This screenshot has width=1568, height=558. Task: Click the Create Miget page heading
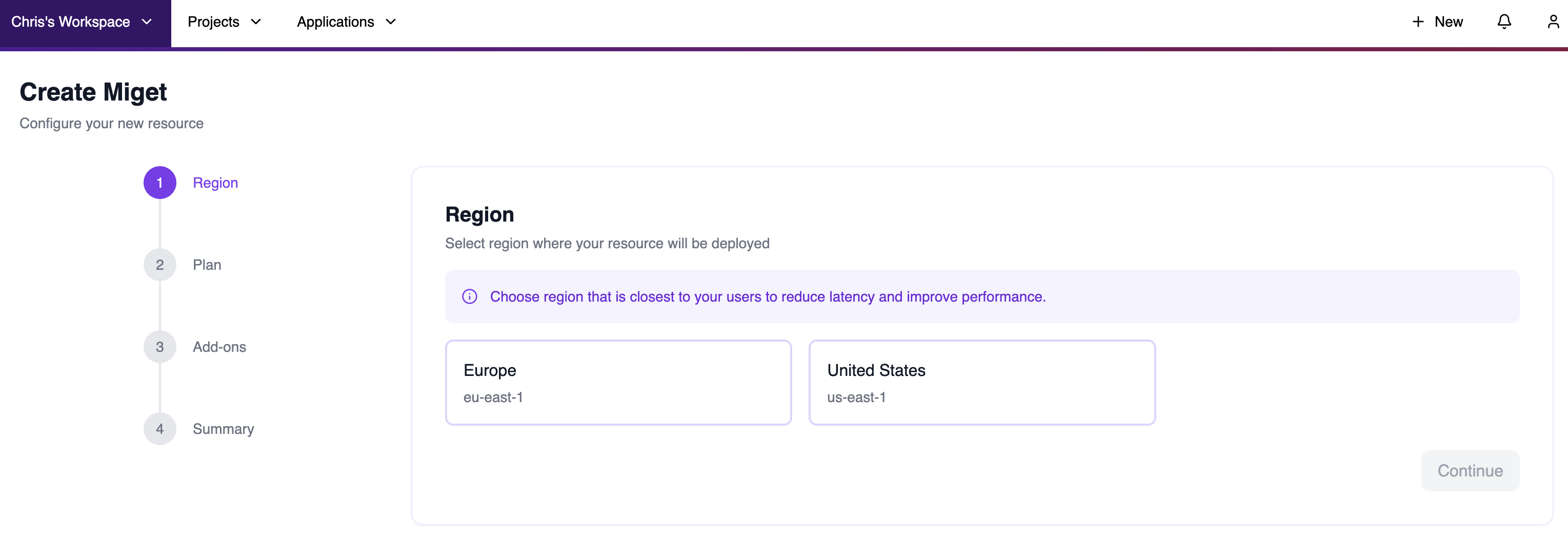(93, 92)
